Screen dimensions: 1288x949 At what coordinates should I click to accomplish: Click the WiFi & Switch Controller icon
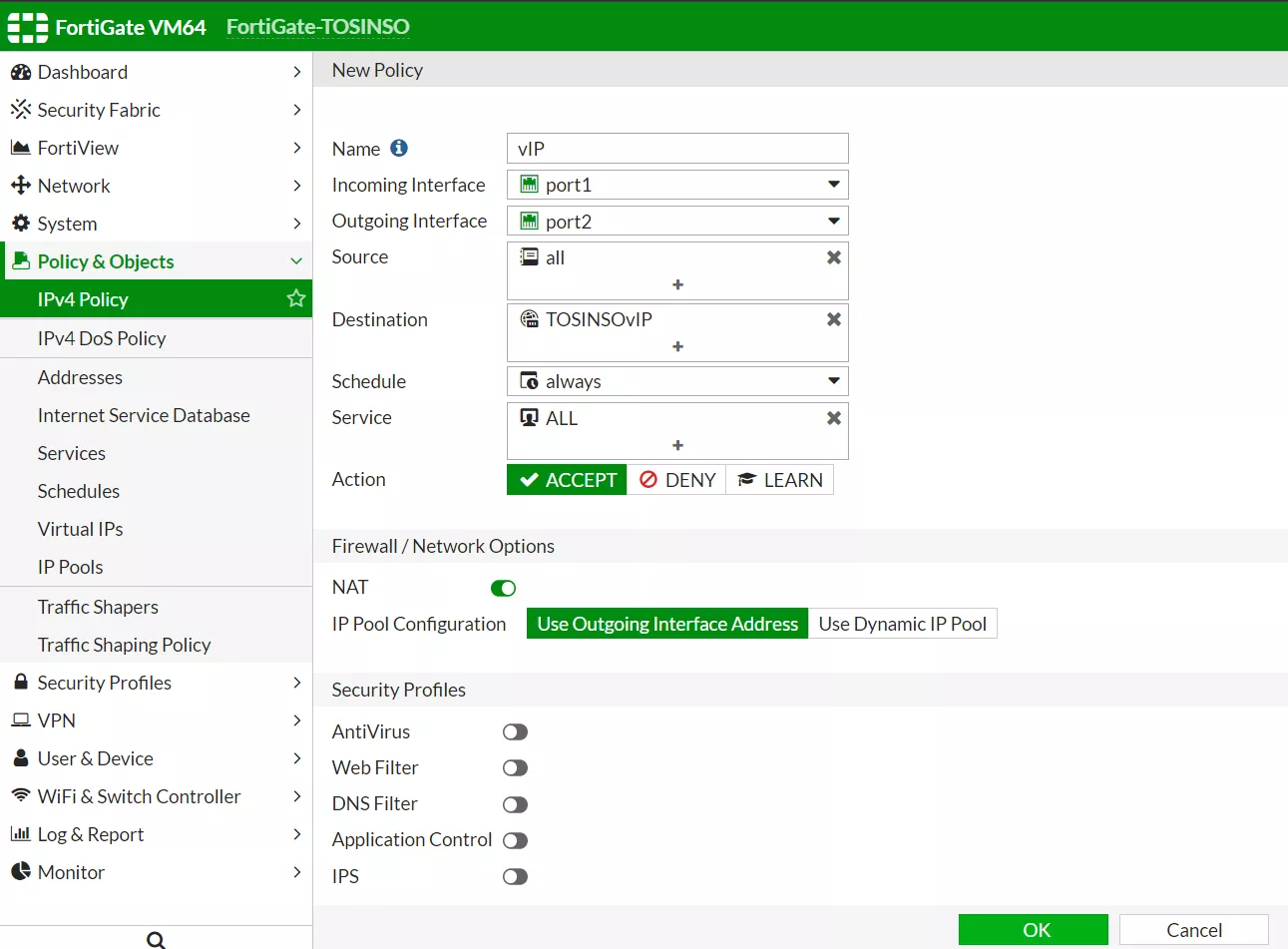pos(20,796)
